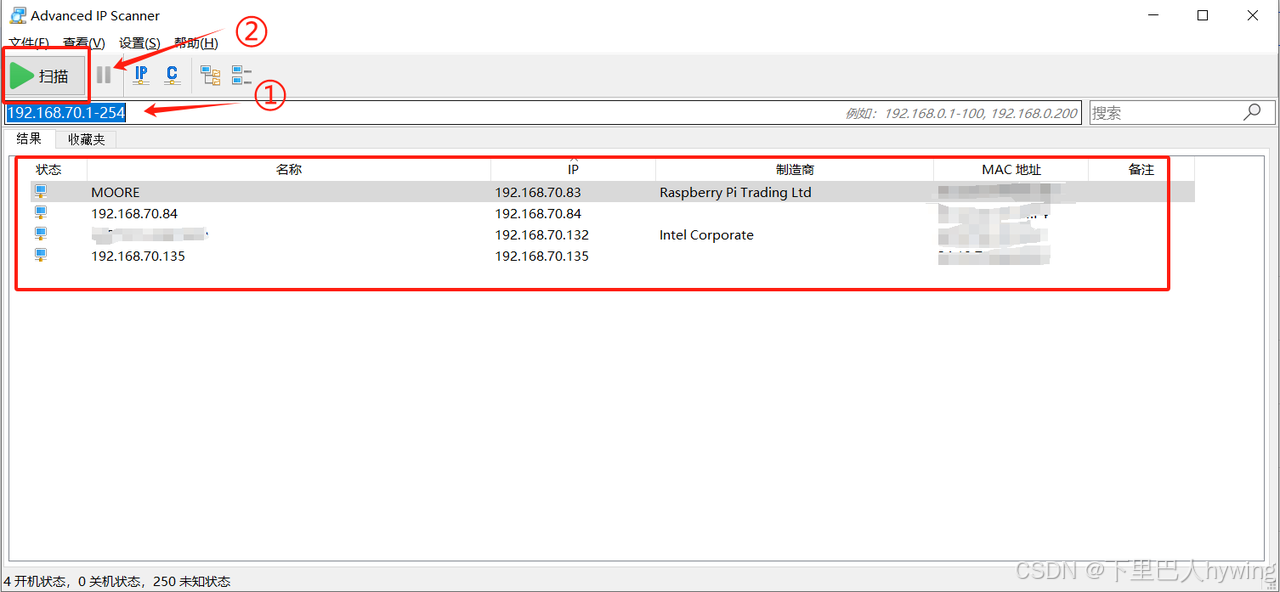The image size is (1280, 592).
Task: Sort by the IP column header
Action: click(x=573, y=170)
